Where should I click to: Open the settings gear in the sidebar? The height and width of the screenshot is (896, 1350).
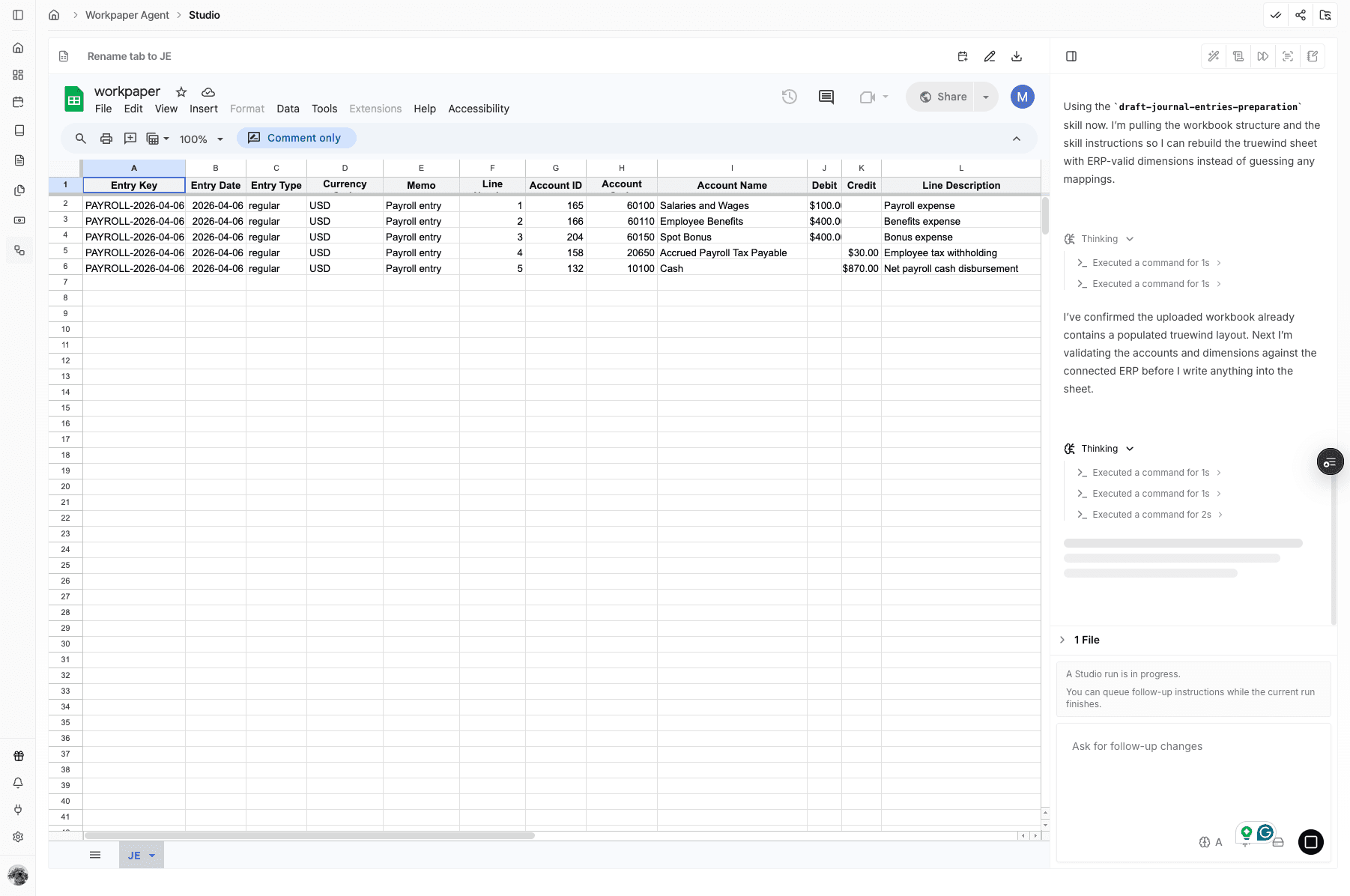(x=19, y=837)
